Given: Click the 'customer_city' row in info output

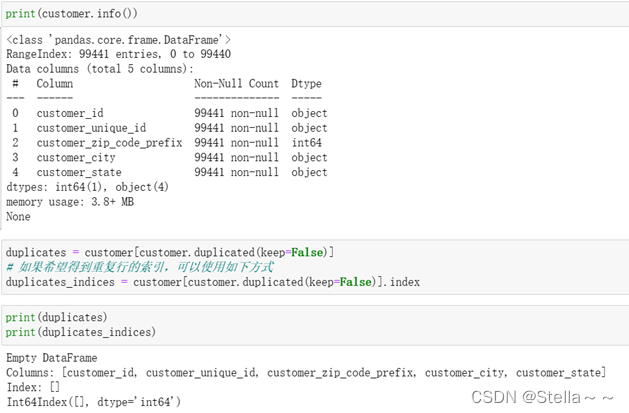Looking at the screenshot, I should [x=169, y=158].
